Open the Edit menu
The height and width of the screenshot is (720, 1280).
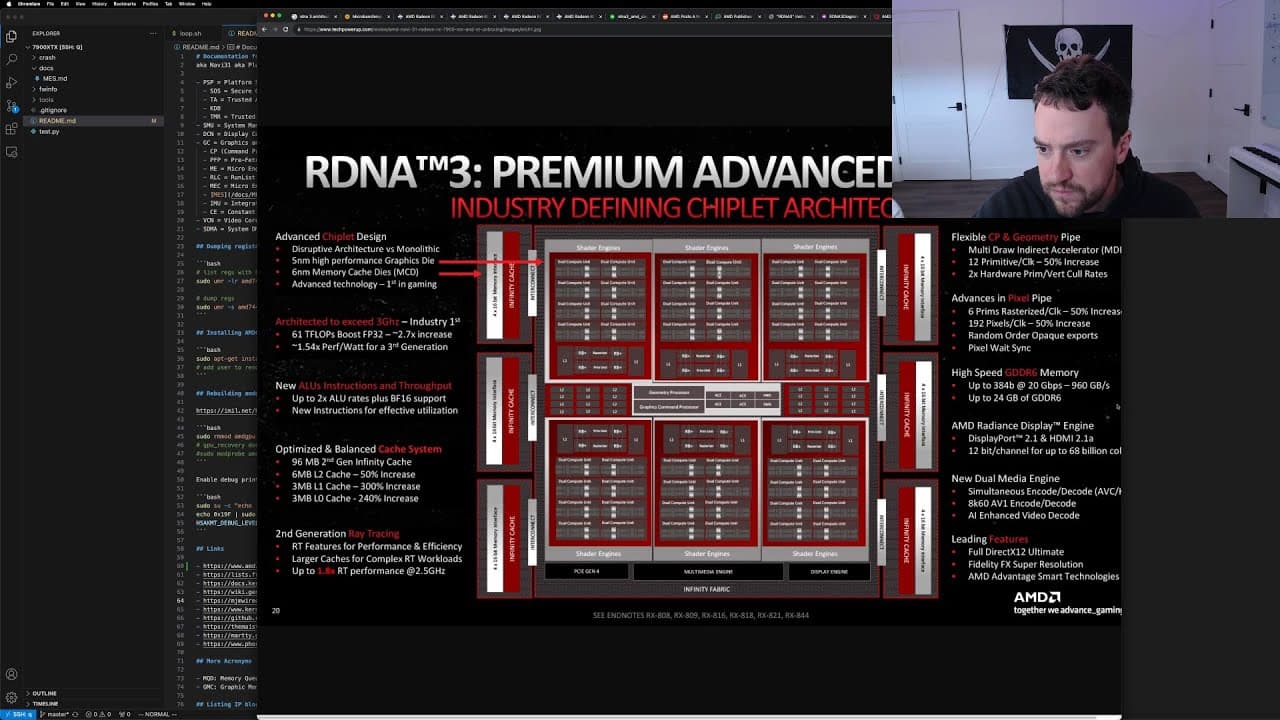tap(65, 4)
